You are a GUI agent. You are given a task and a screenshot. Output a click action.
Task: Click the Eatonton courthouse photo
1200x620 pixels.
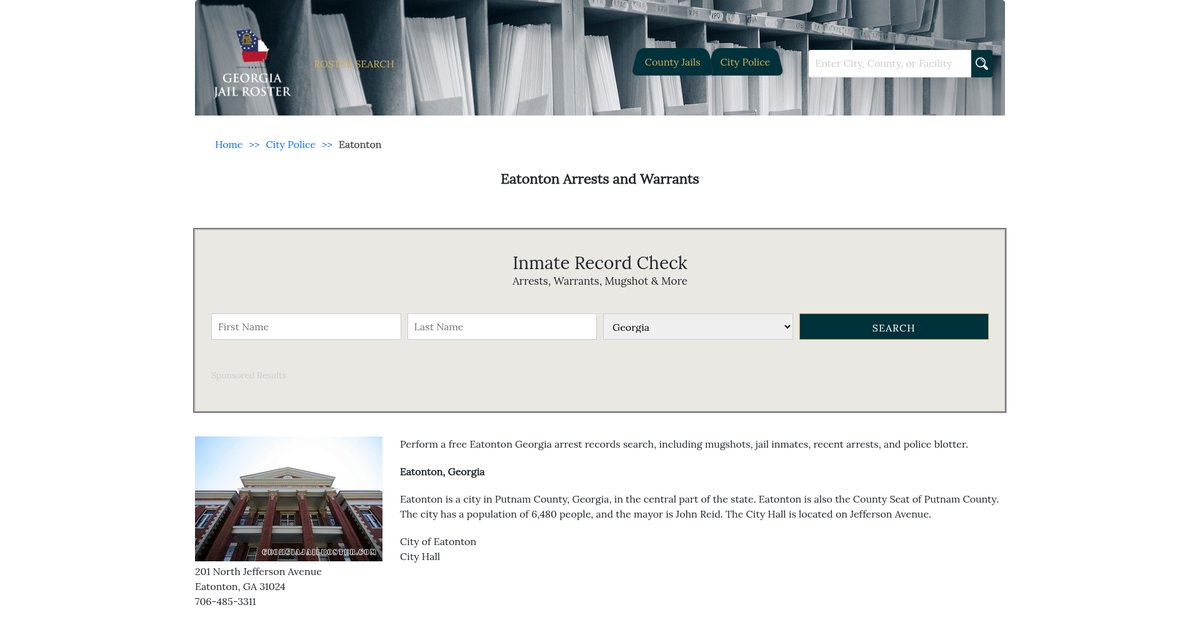(x=288, y=498)
